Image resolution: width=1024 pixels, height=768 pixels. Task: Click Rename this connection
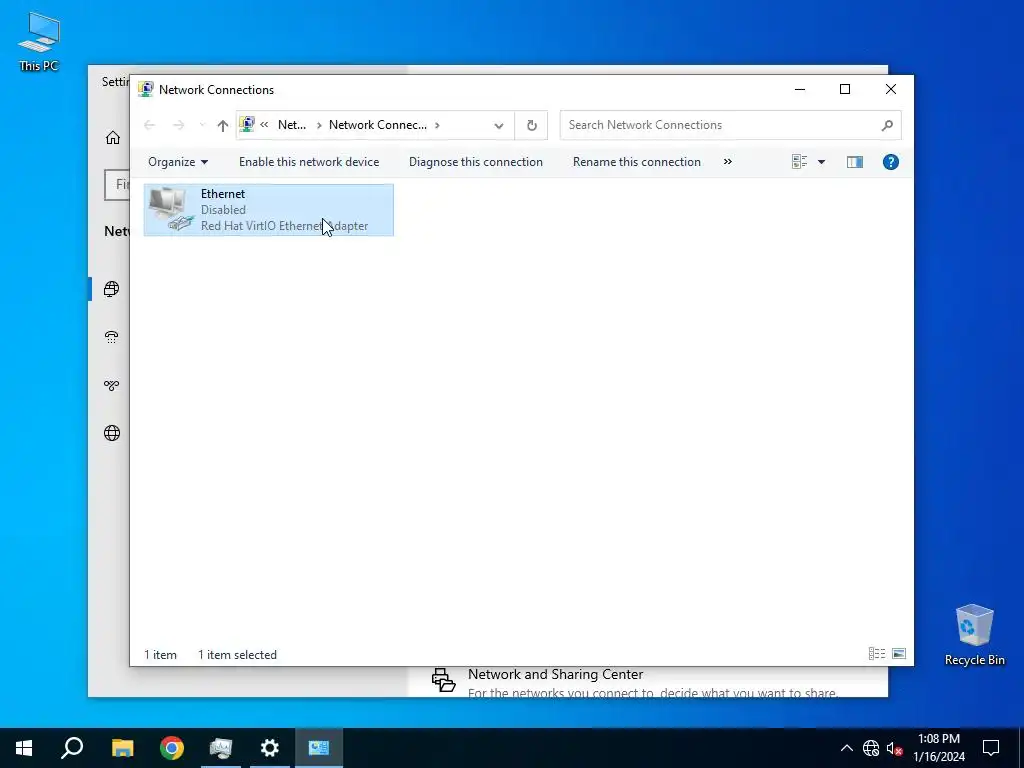tap(637, 162)
